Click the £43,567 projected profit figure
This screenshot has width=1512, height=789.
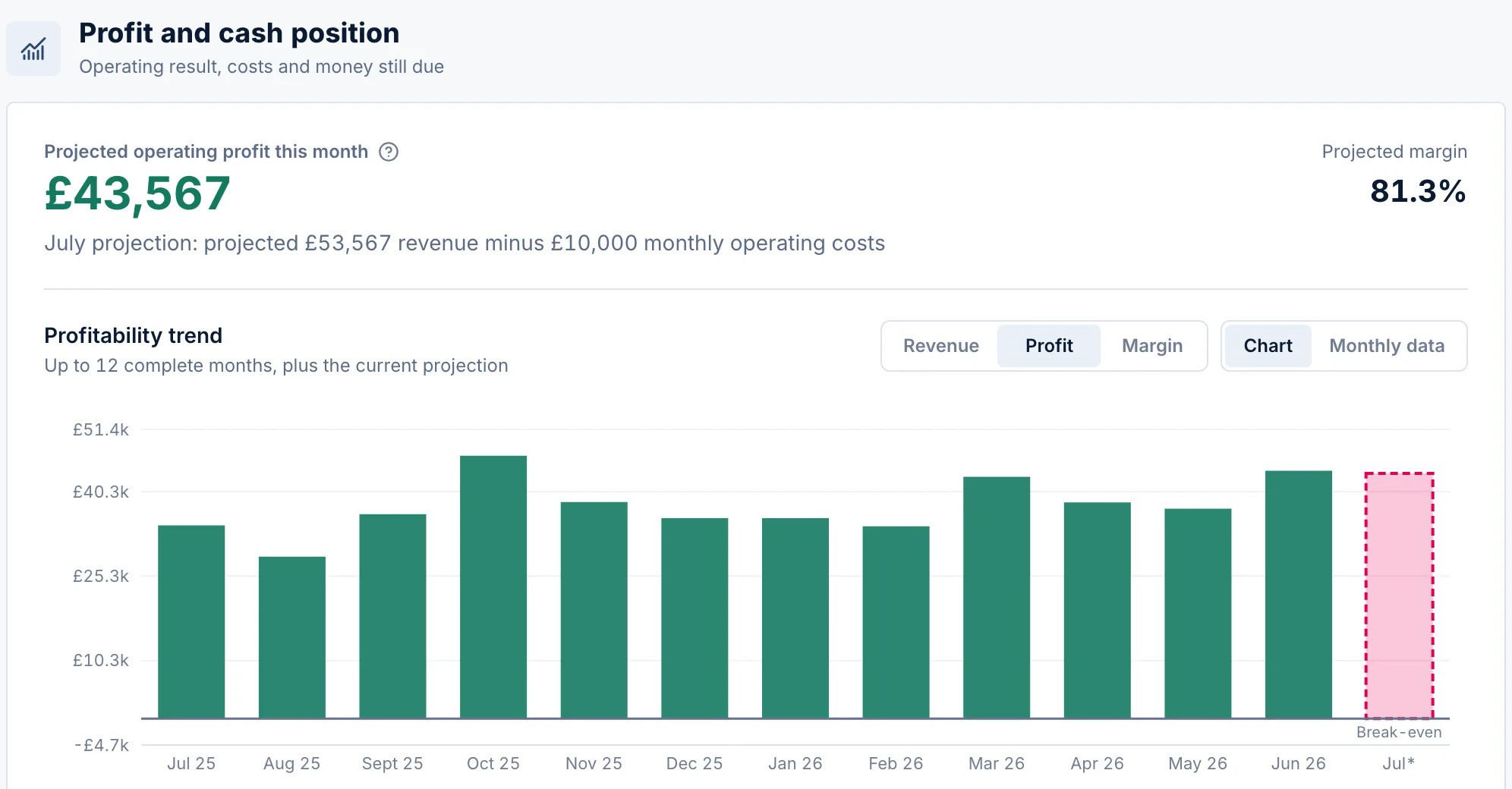pos(137,193)
